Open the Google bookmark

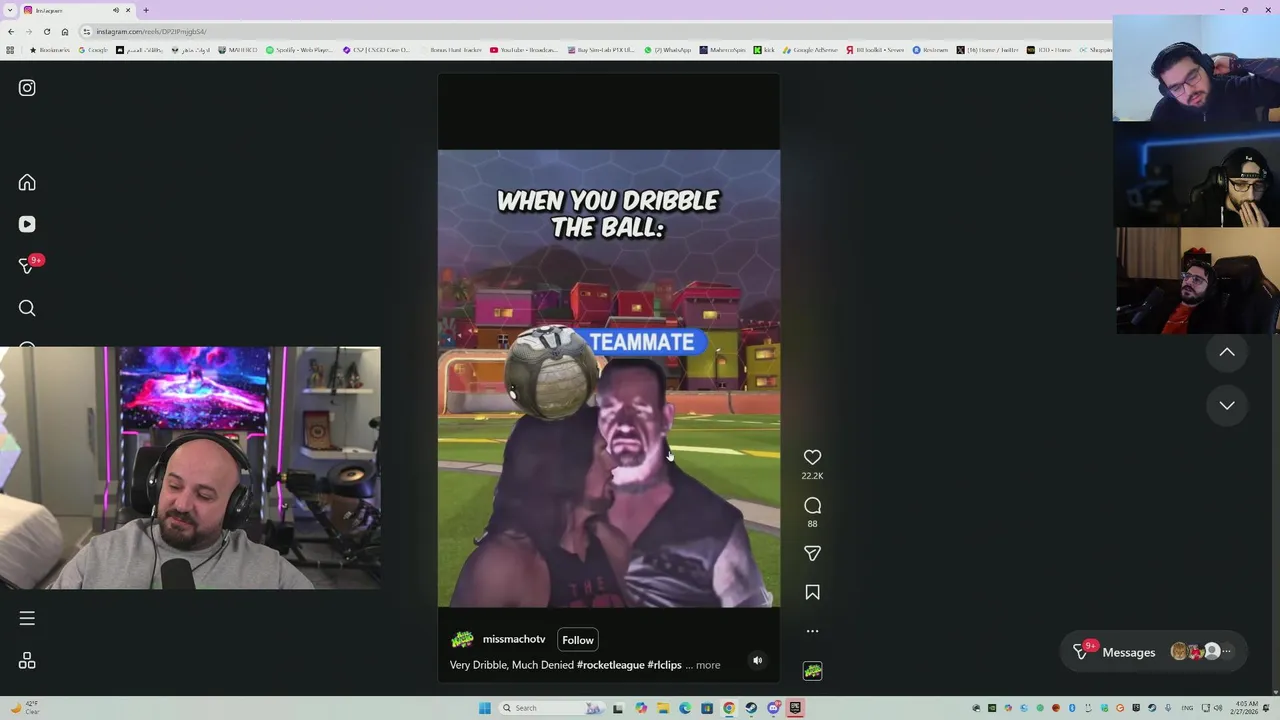[x=93, y=50]
